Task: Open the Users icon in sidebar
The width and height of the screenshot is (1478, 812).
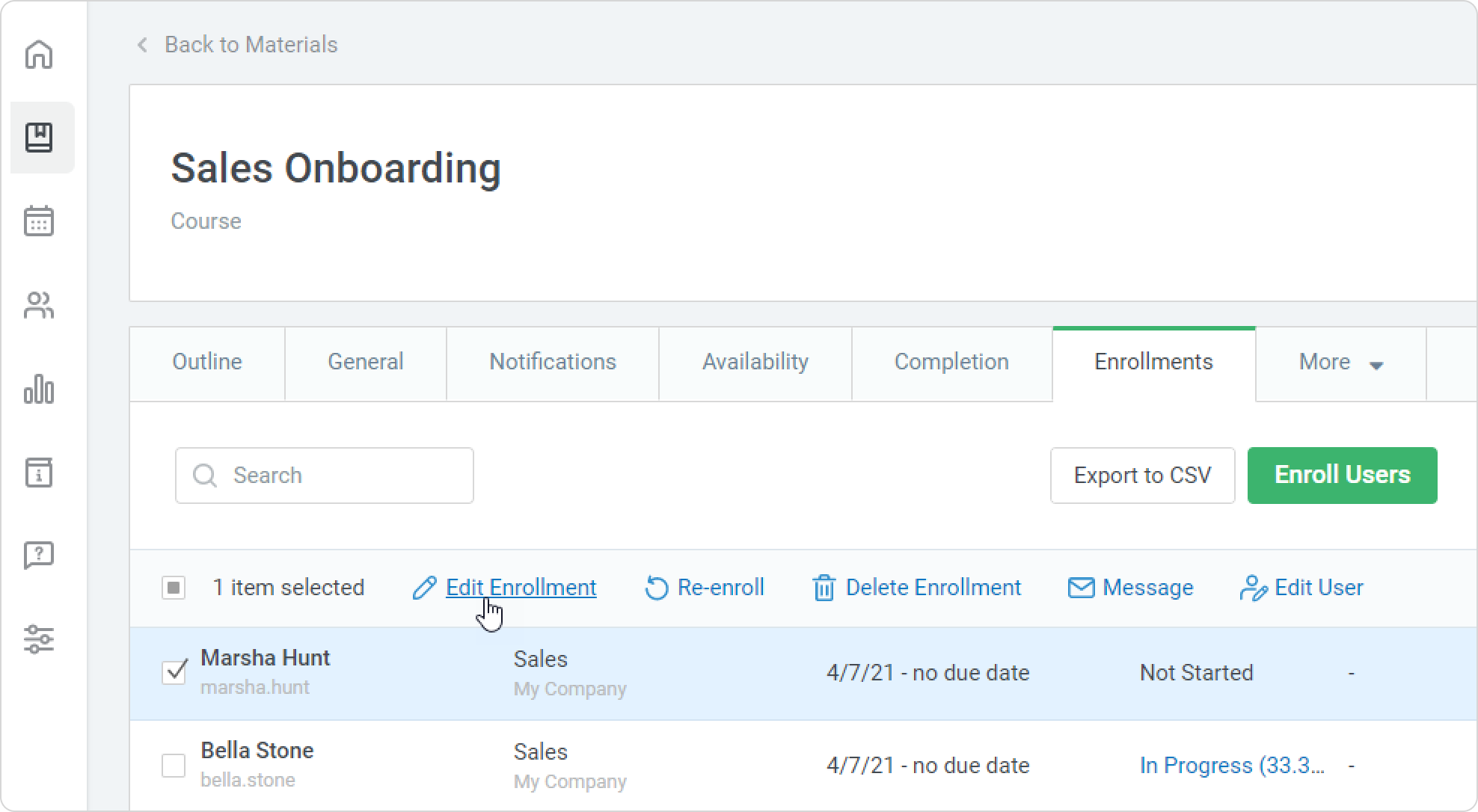Action: pyautogui.click(x=39, y=305)
